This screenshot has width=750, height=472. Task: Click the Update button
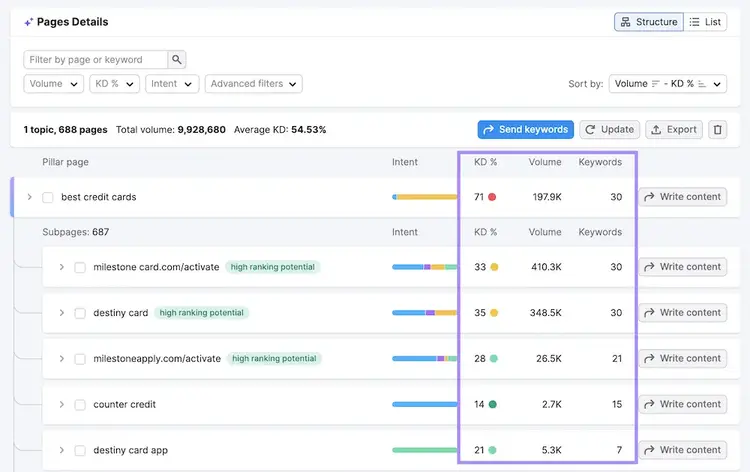click(609, 130)
